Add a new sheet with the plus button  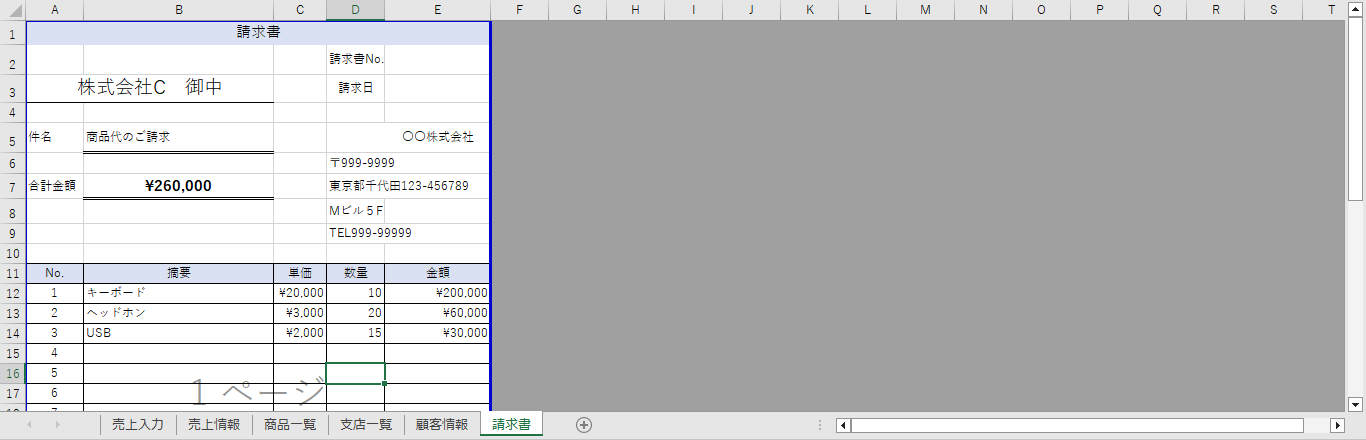(584, 425)
